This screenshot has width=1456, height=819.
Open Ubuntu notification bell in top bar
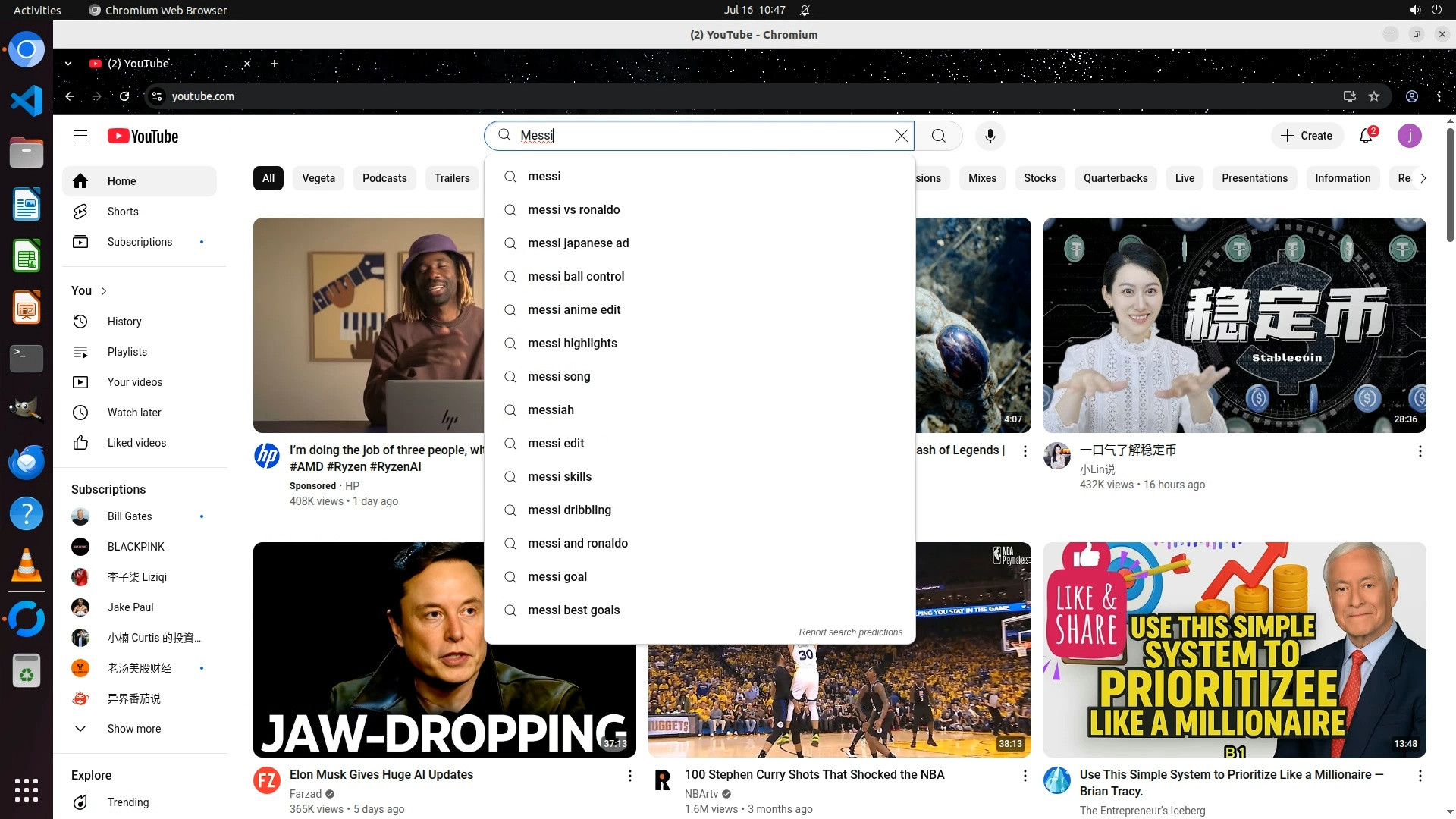(x=805, y=10)
